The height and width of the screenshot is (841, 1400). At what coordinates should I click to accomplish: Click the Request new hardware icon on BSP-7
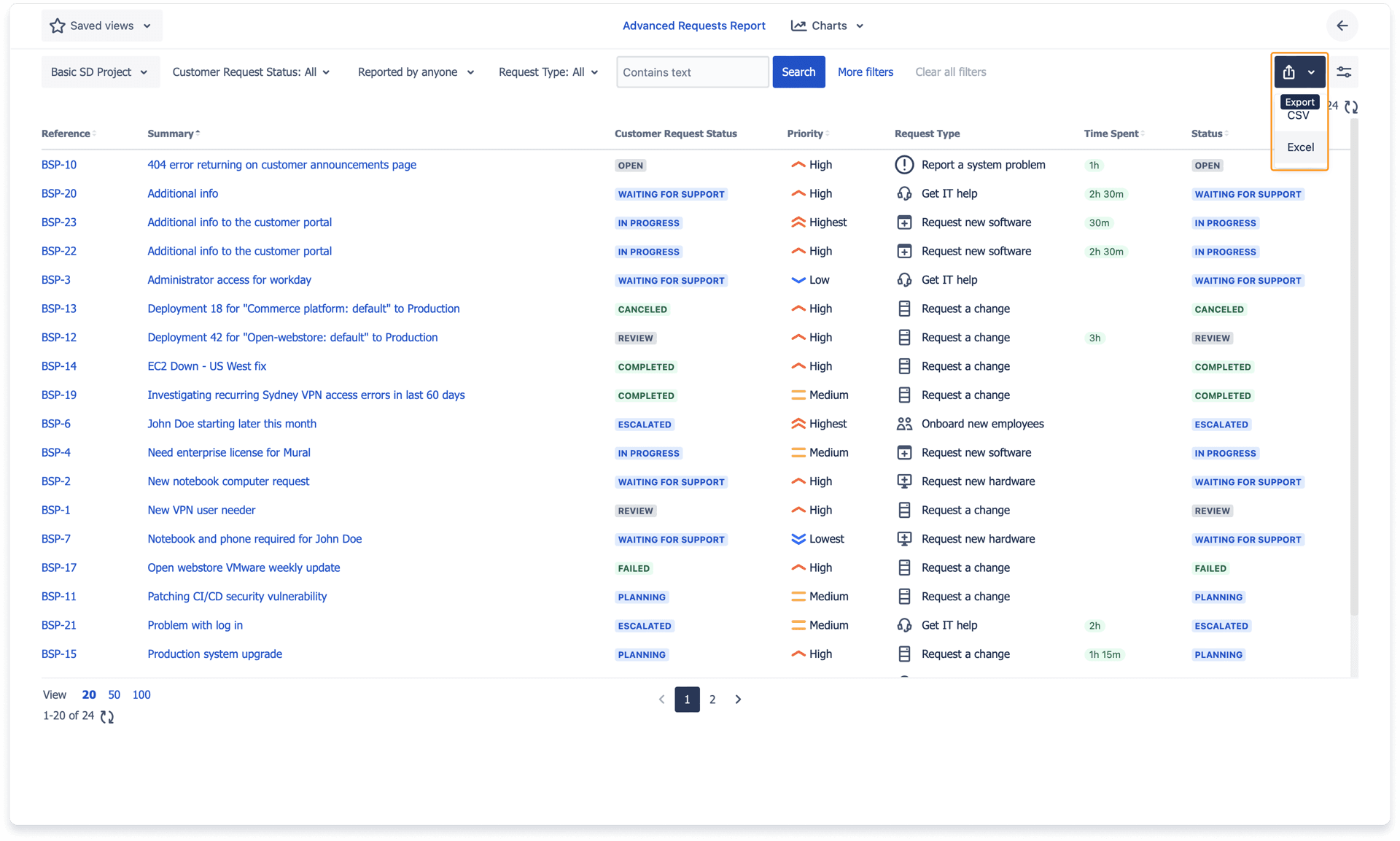pyautogui.click(x=904, y=538)
